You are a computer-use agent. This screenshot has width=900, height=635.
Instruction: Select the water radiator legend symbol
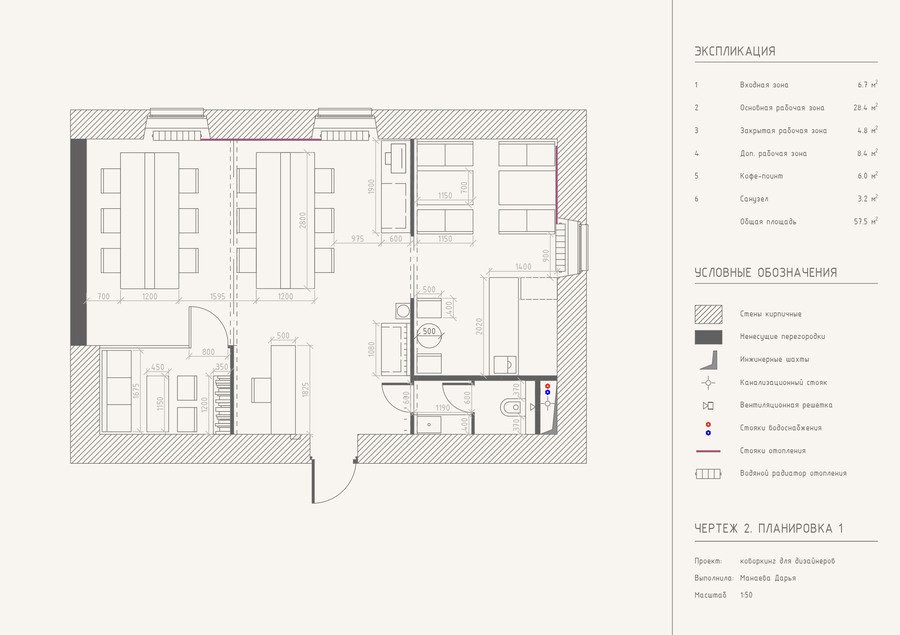708,474
